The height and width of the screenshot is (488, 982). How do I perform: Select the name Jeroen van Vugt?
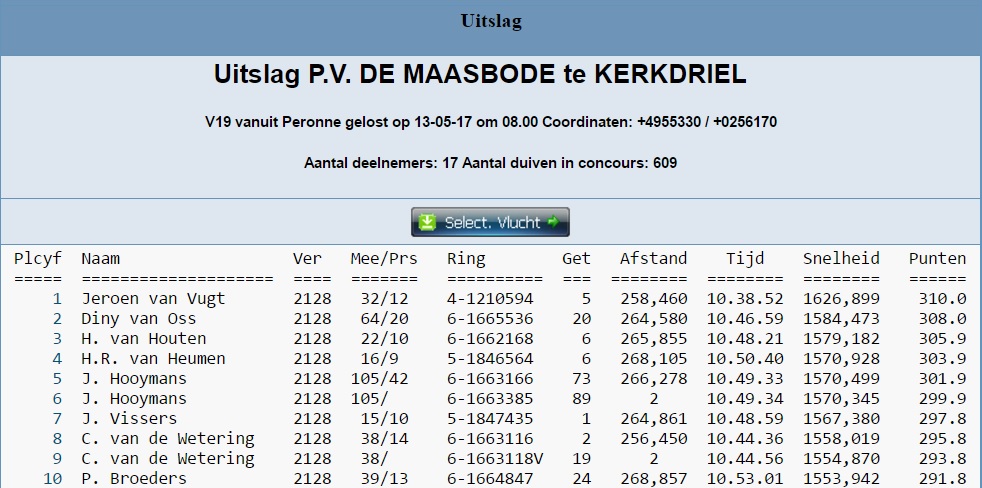tap(153, 299)
